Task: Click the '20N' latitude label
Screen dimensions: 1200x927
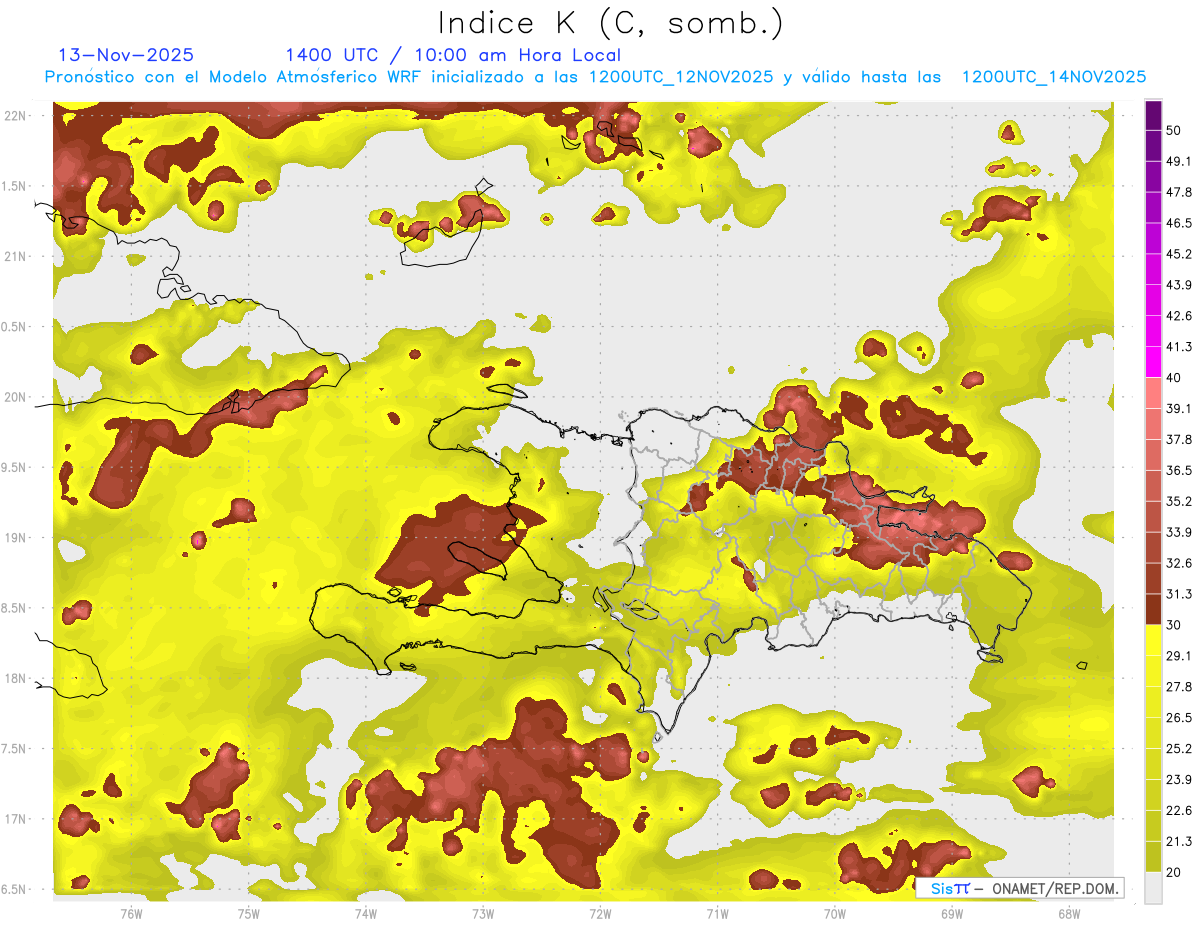Action: point(14,397)
